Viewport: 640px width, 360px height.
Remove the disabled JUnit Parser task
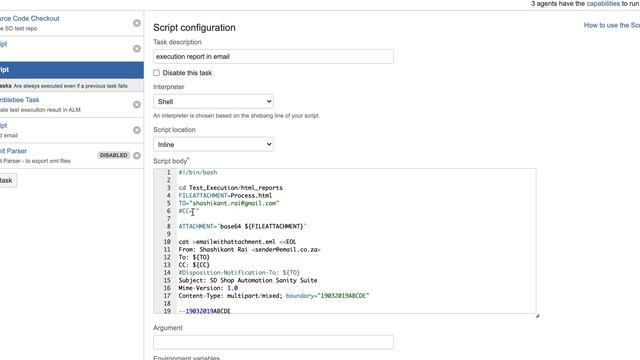(137, 156)
